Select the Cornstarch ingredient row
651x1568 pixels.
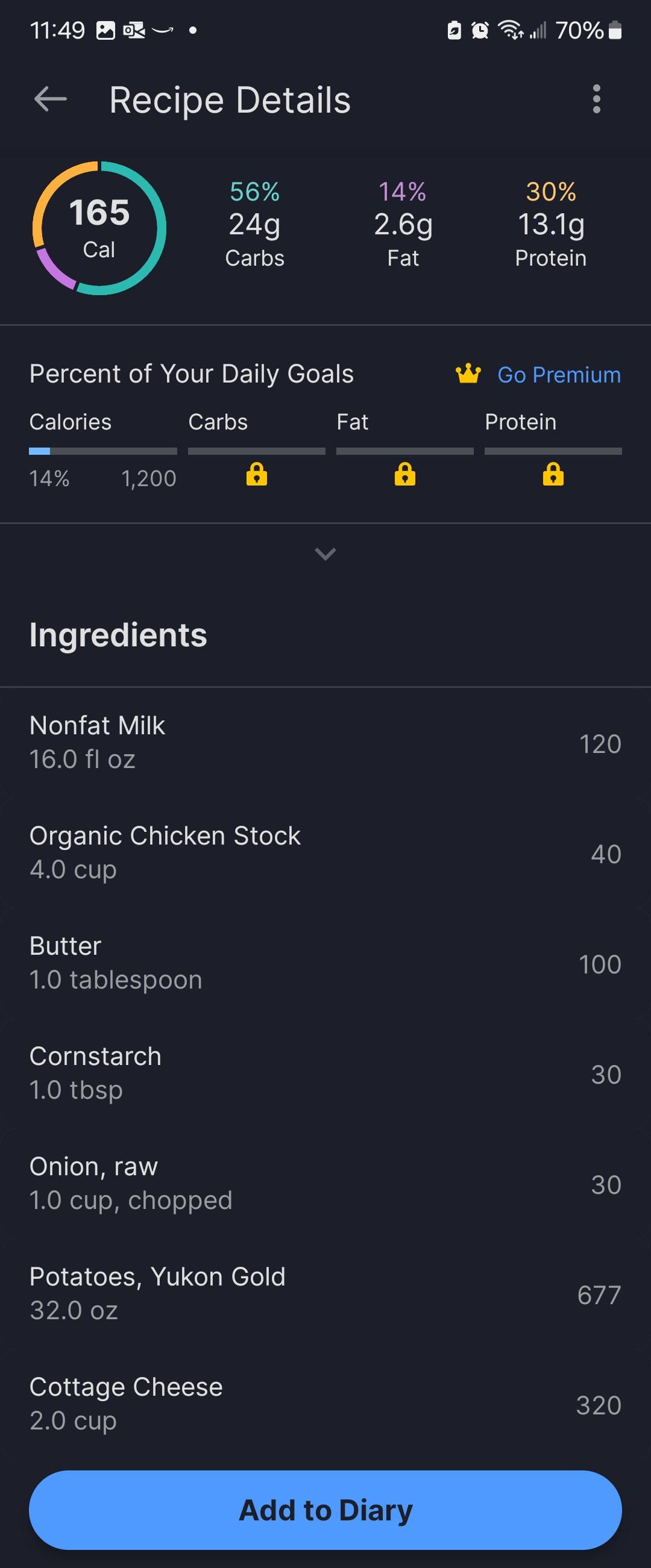pyautogui.click(x=325, y=1073)
